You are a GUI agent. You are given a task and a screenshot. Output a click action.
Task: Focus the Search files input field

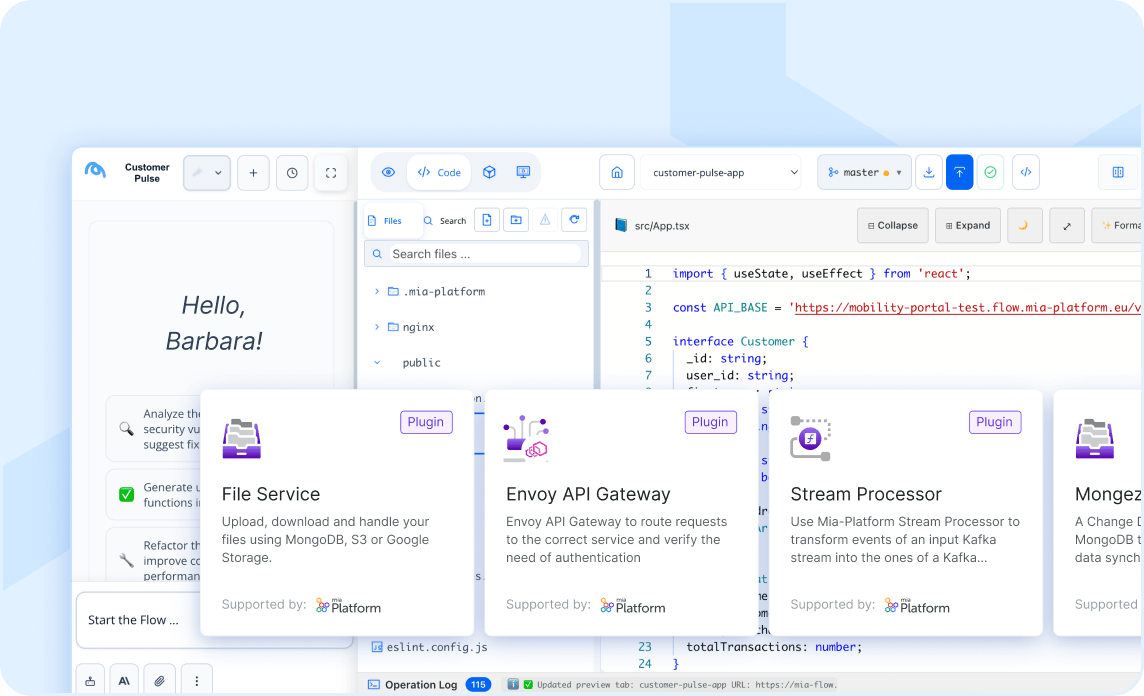(476, 254)
